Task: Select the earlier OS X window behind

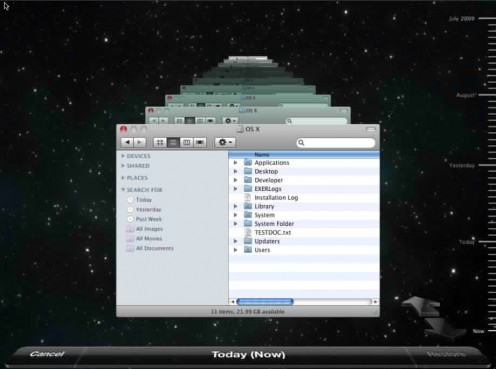Action: point(248,115)
